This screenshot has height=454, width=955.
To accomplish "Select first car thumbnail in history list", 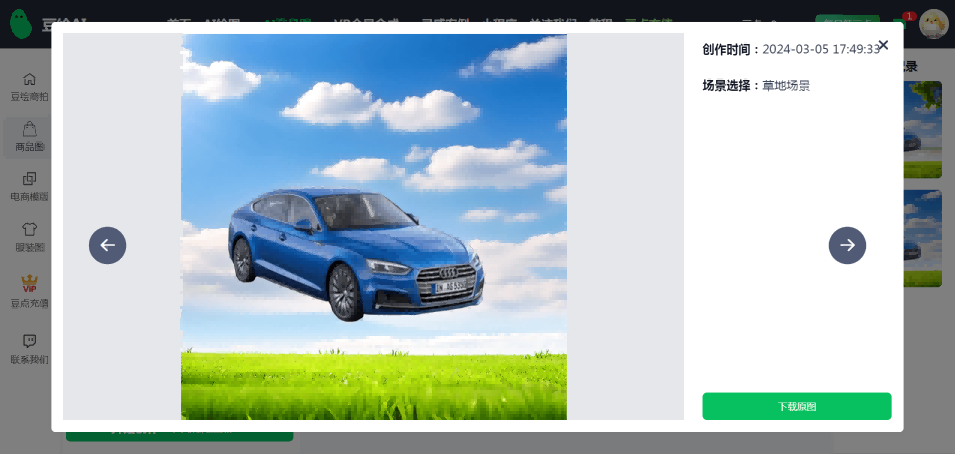I will [x=922, y=130].
